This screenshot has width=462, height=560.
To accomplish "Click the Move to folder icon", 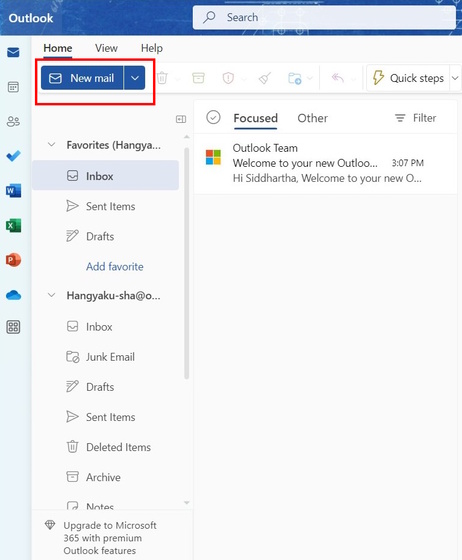I will tap(295, 78).
